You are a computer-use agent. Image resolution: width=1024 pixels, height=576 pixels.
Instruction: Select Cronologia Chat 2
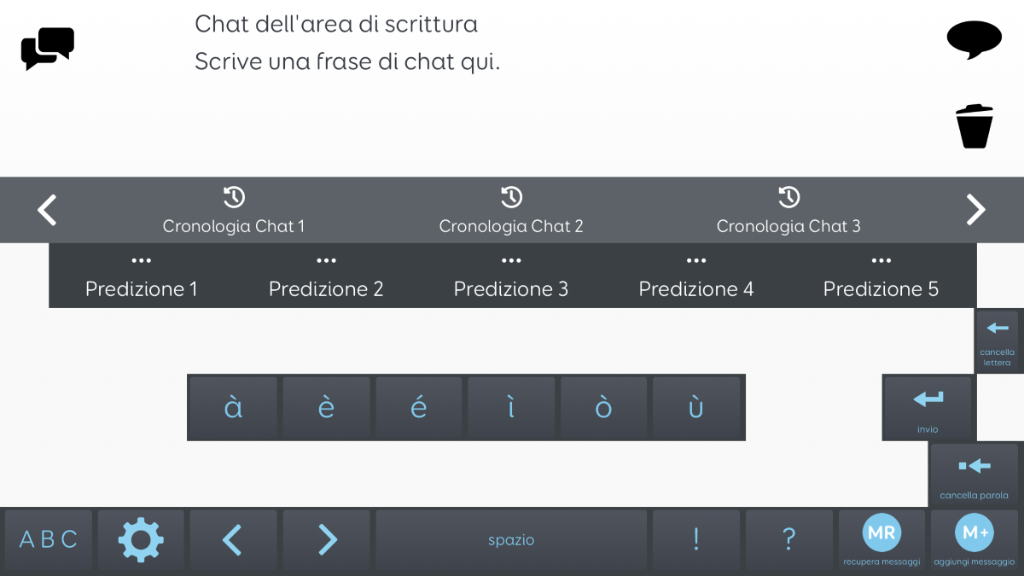(511, 211)
